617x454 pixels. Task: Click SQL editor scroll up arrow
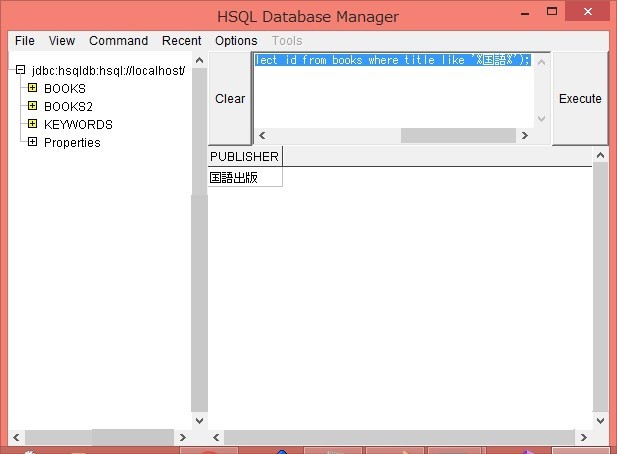coord(541,62)
